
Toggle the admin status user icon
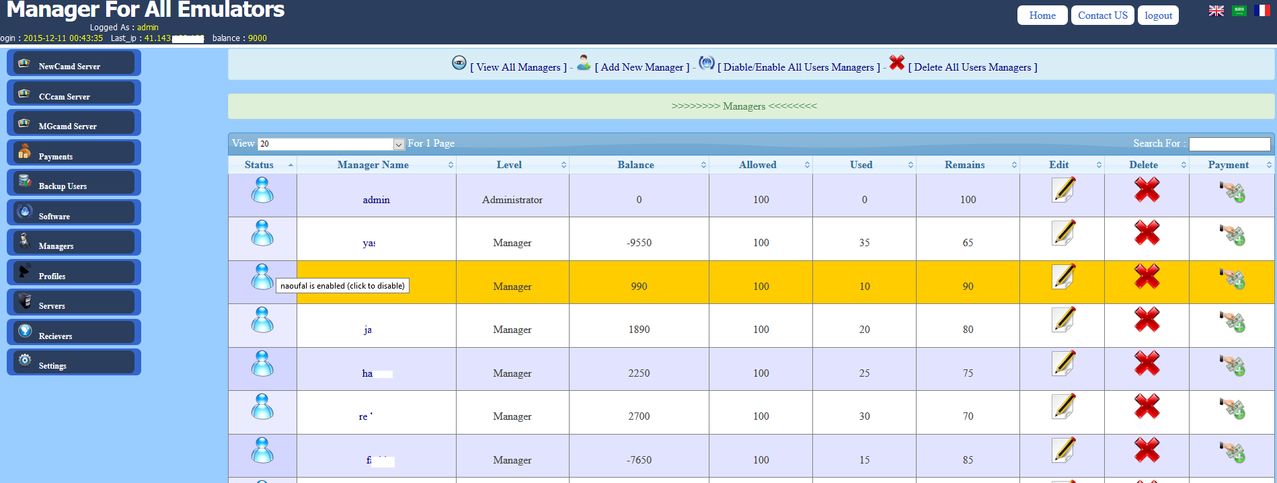pos(261,189)
